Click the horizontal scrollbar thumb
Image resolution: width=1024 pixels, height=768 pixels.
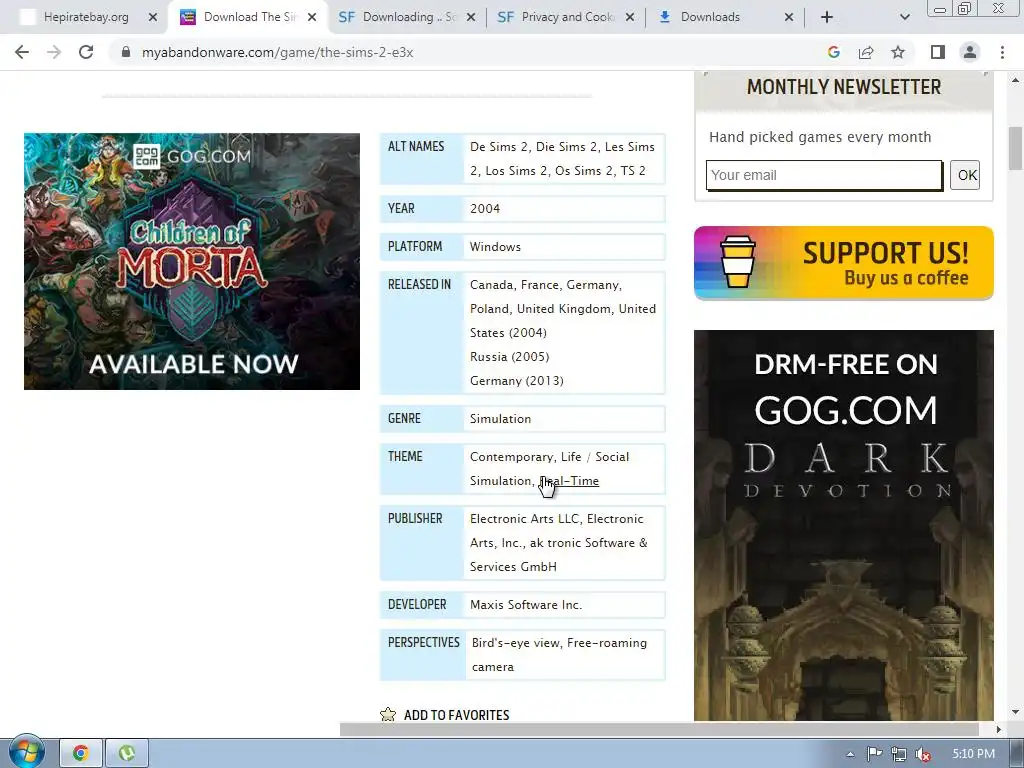point(658,729)
